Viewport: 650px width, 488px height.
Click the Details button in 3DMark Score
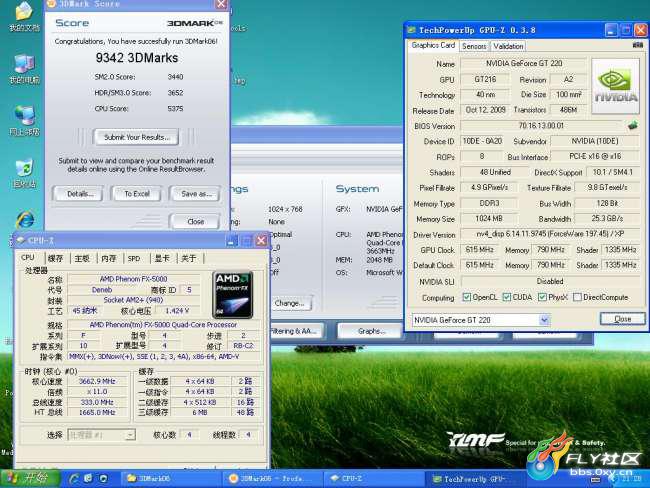tap(78, 194)
